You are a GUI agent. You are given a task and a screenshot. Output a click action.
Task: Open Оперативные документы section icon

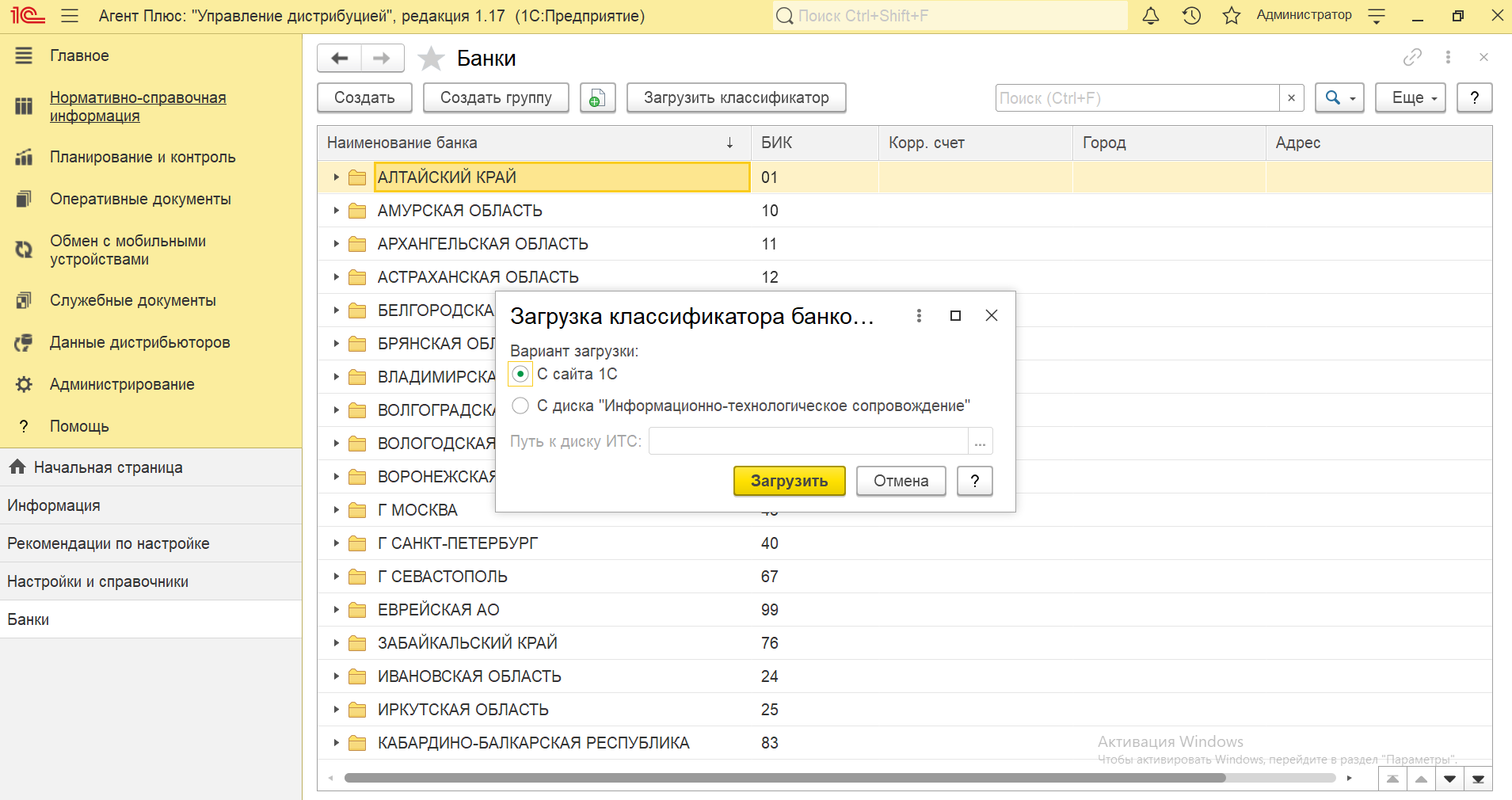[x=24, y=199]
